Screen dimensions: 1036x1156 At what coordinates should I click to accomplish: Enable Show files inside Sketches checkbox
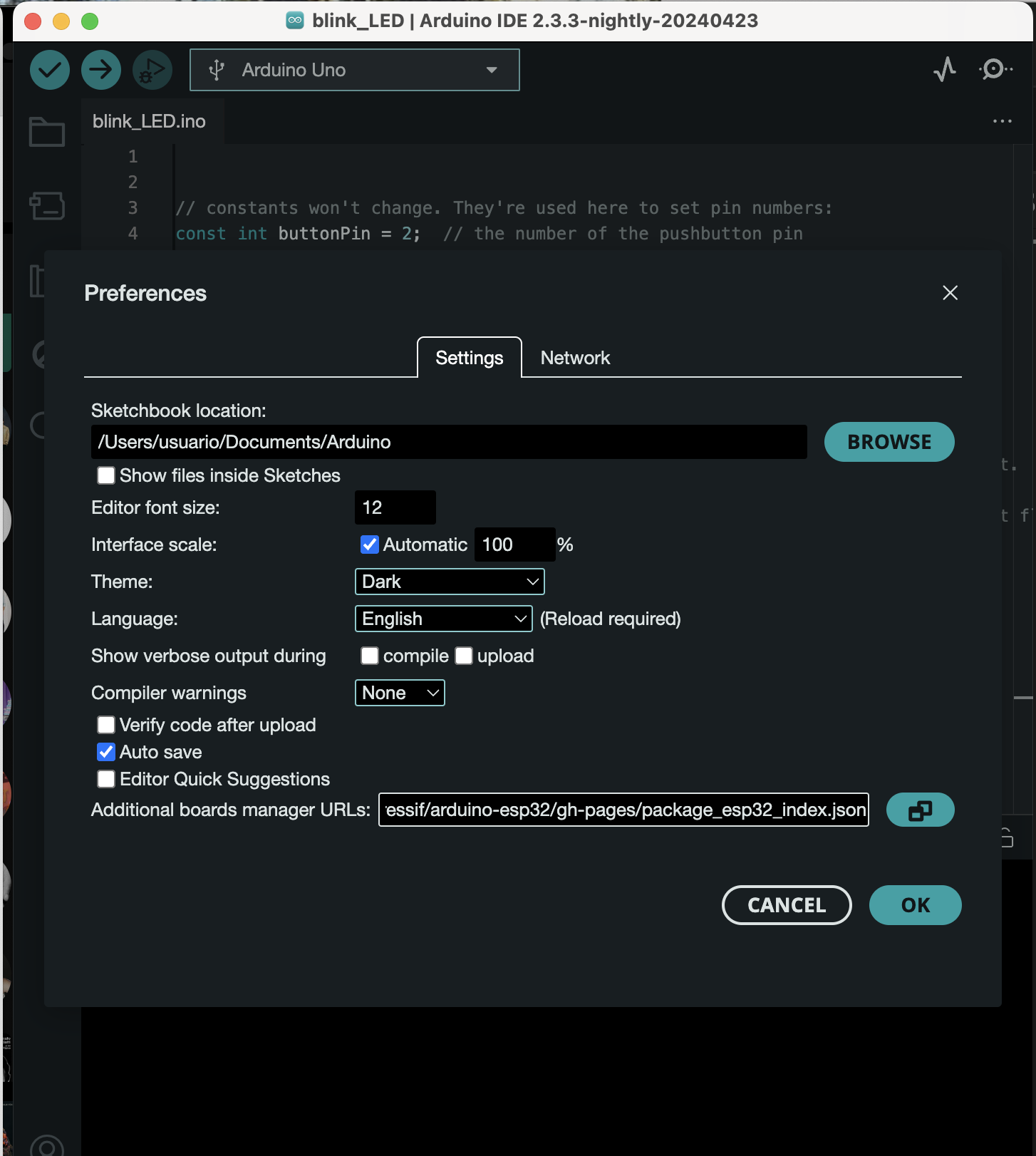point(106,475)
